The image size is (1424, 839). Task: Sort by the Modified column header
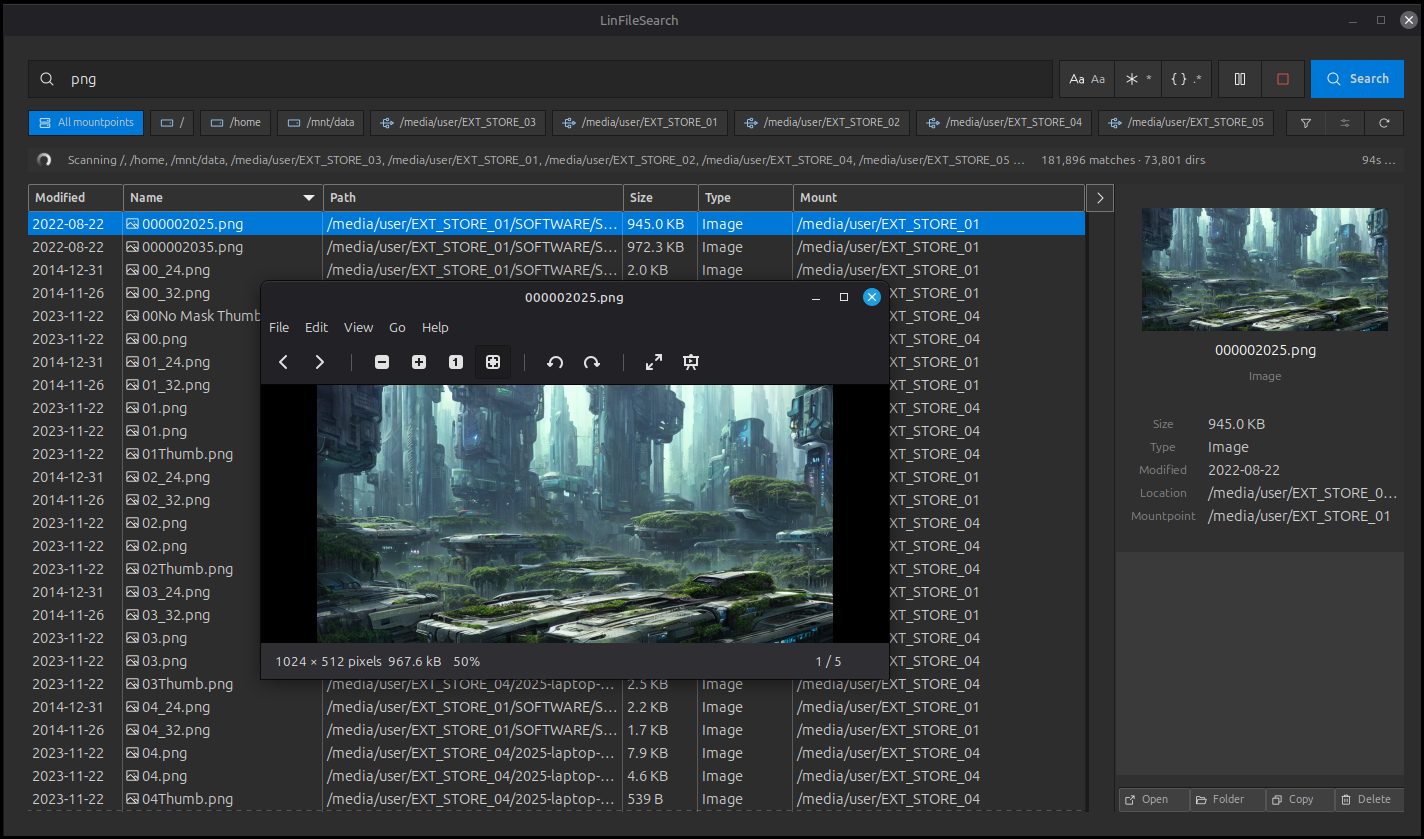click(x=76, y=198)
